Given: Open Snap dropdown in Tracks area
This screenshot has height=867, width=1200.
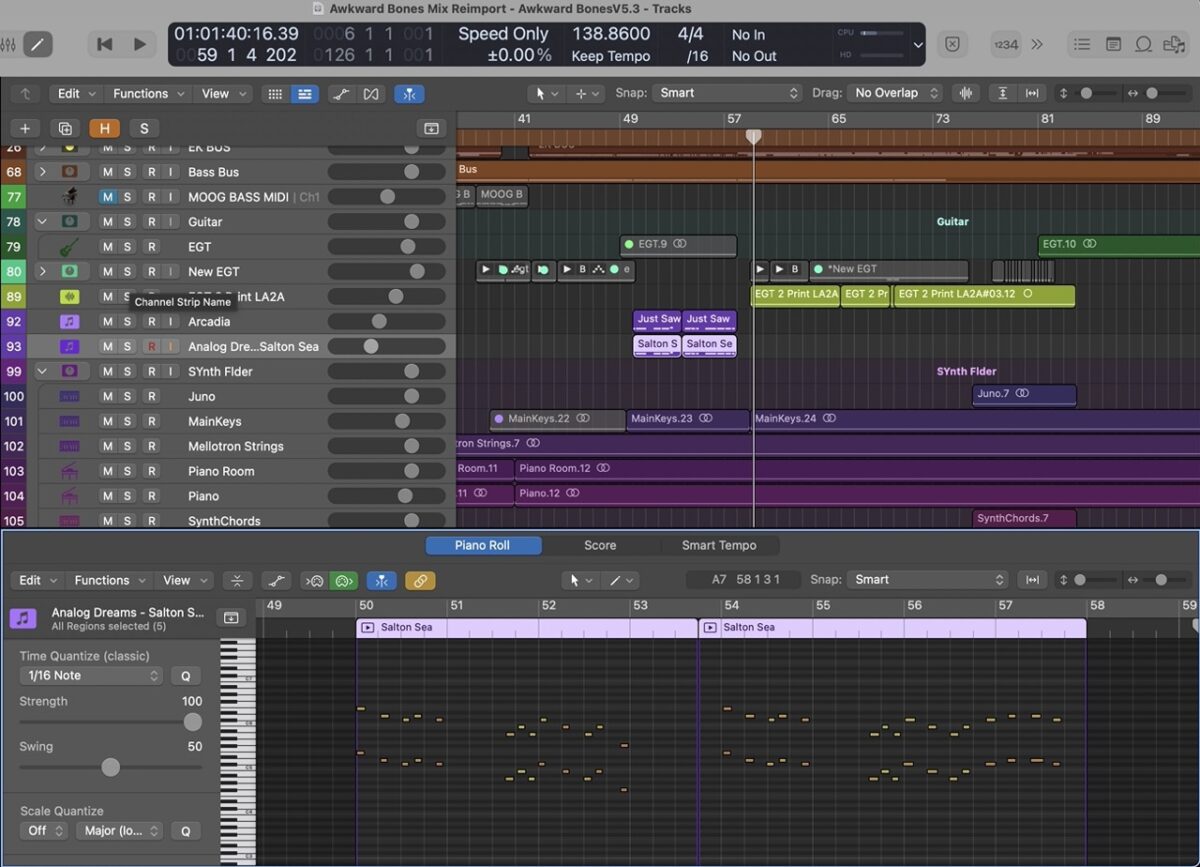Looking at the screenshot, I should [728, 93].
